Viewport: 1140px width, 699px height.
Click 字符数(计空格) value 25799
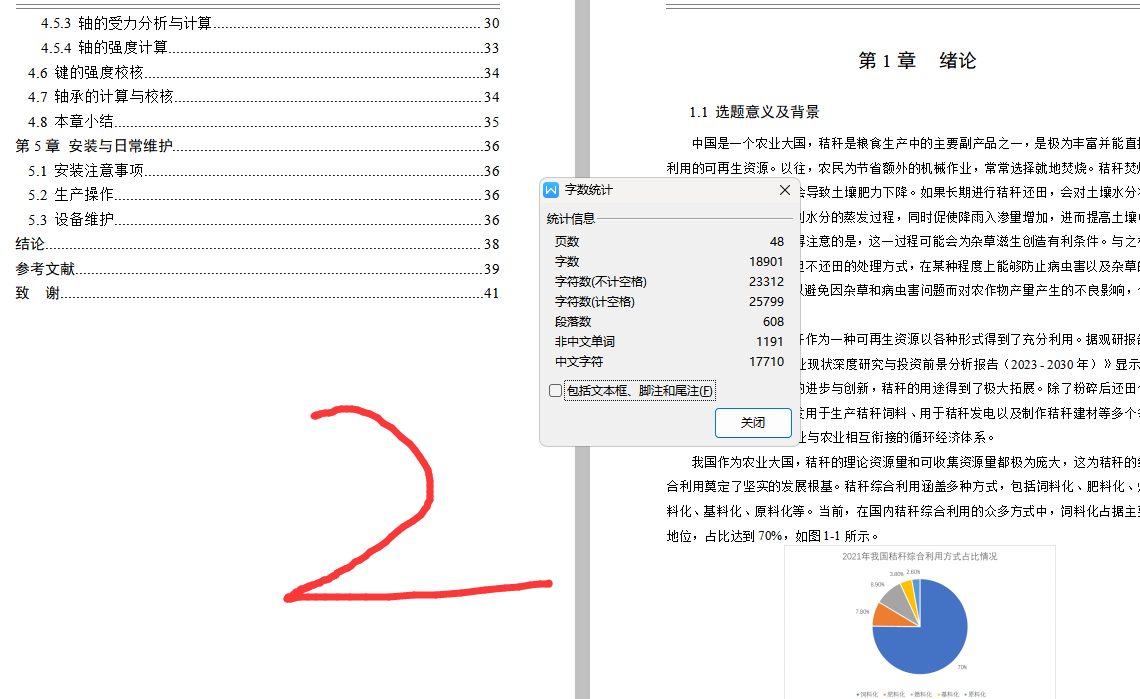pos(766,302)
